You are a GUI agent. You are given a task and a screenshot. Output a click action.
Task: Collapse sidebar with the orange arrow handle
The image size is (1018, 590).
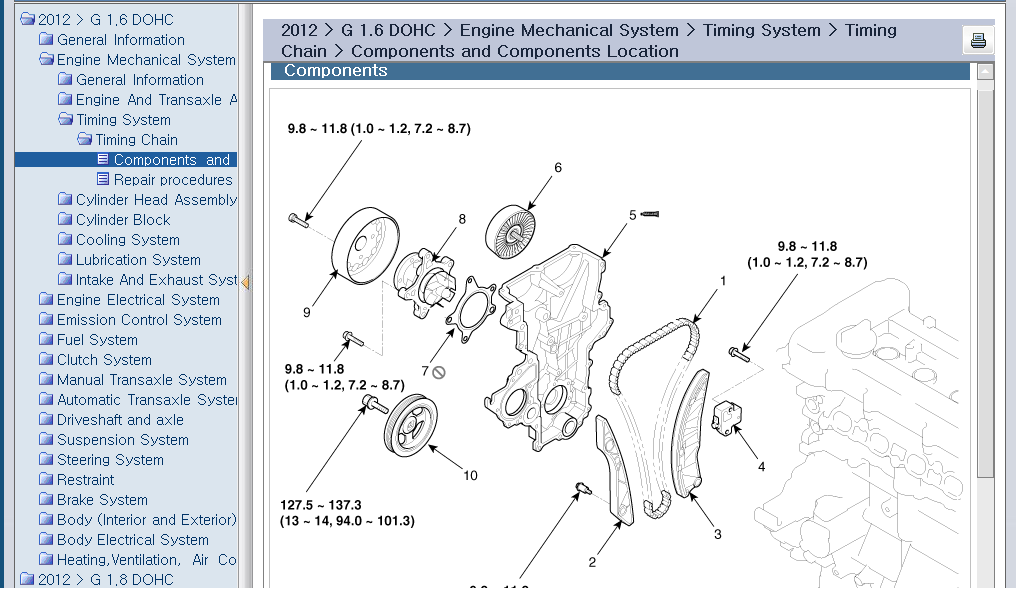pos(245,282)
